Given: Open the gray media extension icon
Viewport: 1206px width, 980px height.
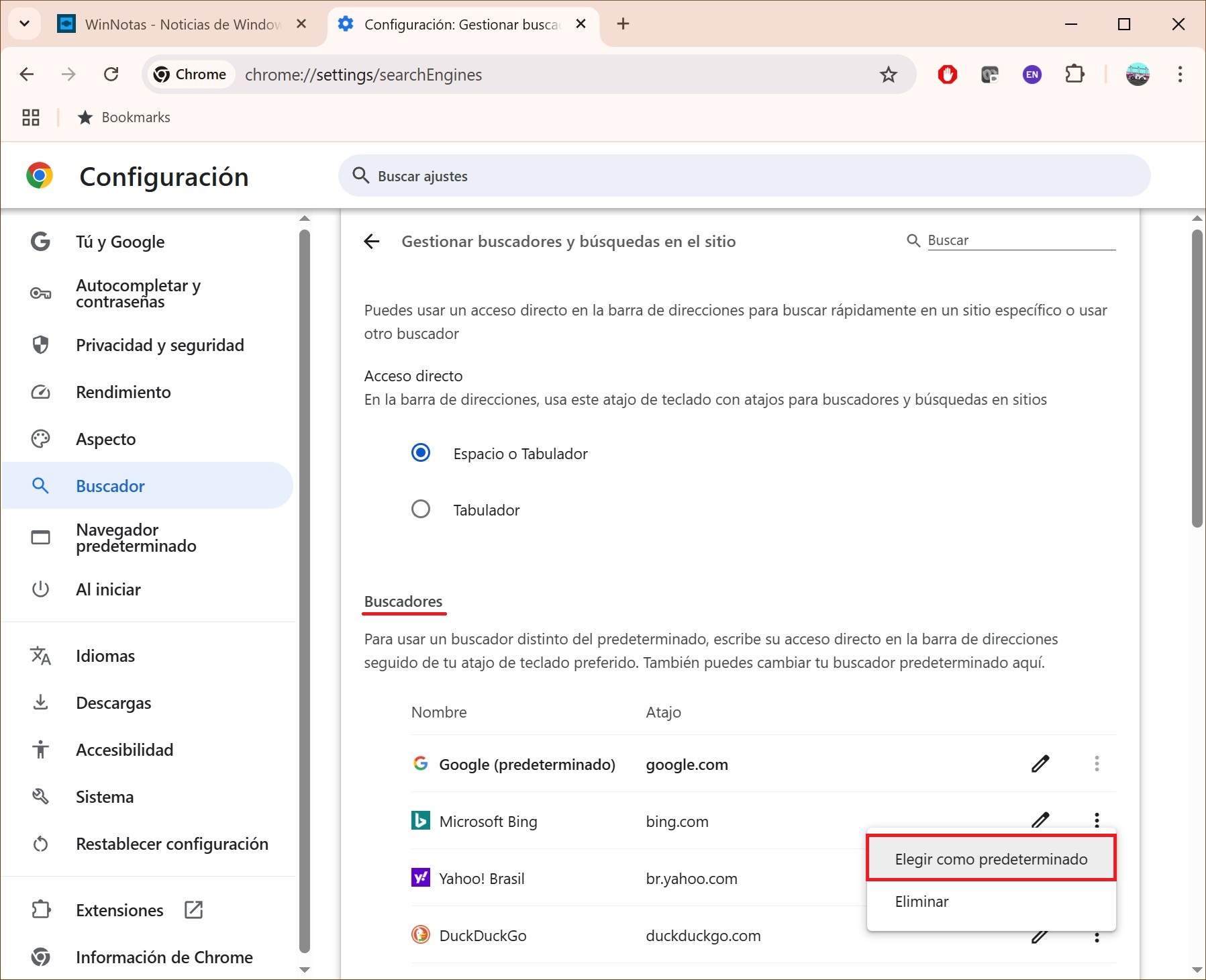Looking at the screenshot, I should (990, 75).
